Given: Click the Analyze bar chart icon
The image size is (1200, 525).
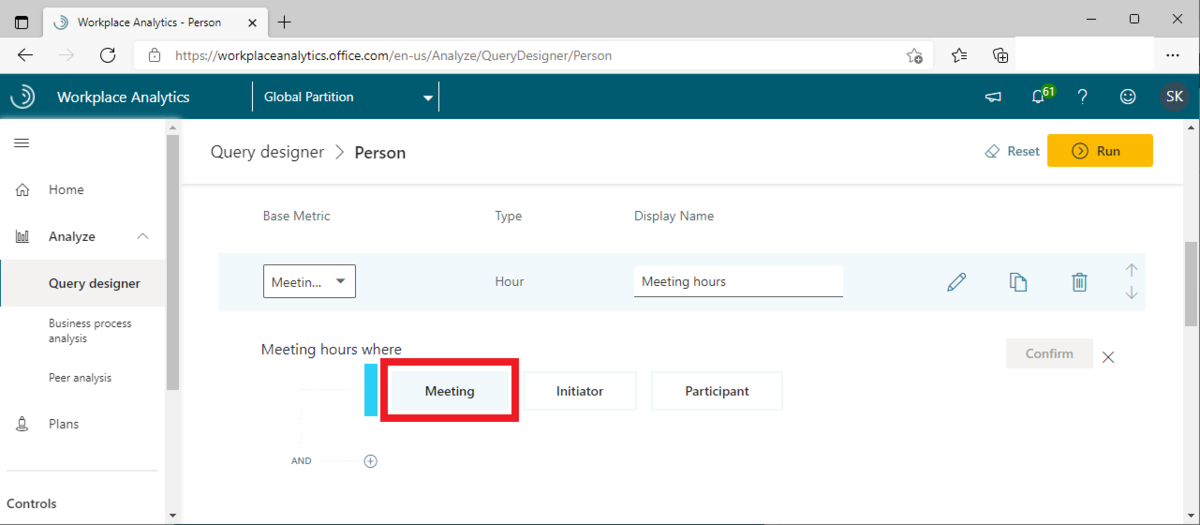Looking at the screenshot, I should tap(23, 237).
